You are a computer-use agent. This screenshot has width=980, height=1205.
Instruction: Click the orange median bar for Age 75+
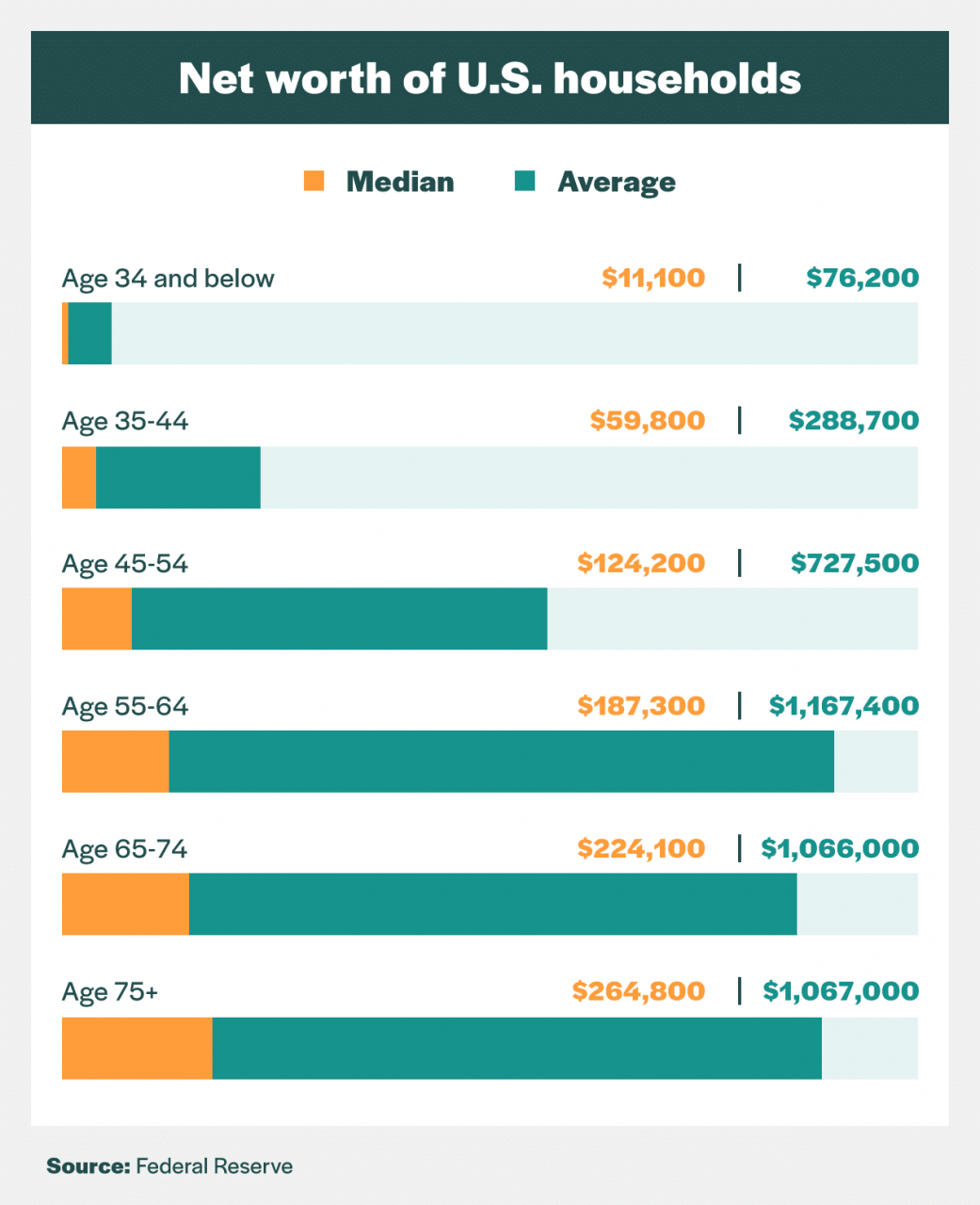(x=137, y=1048)
